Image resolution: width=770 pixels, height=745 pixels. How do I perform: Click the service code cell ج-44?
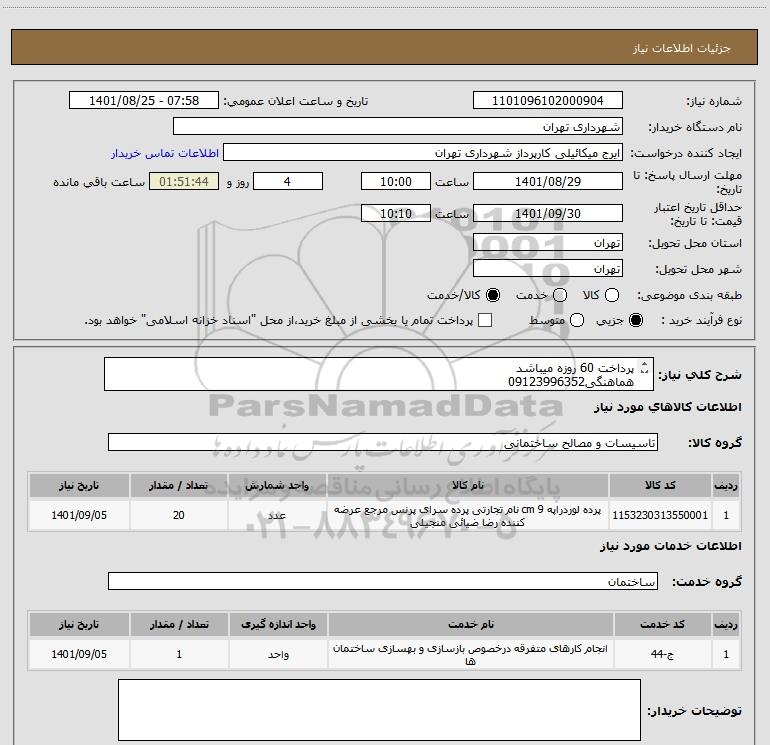[662, 654]
